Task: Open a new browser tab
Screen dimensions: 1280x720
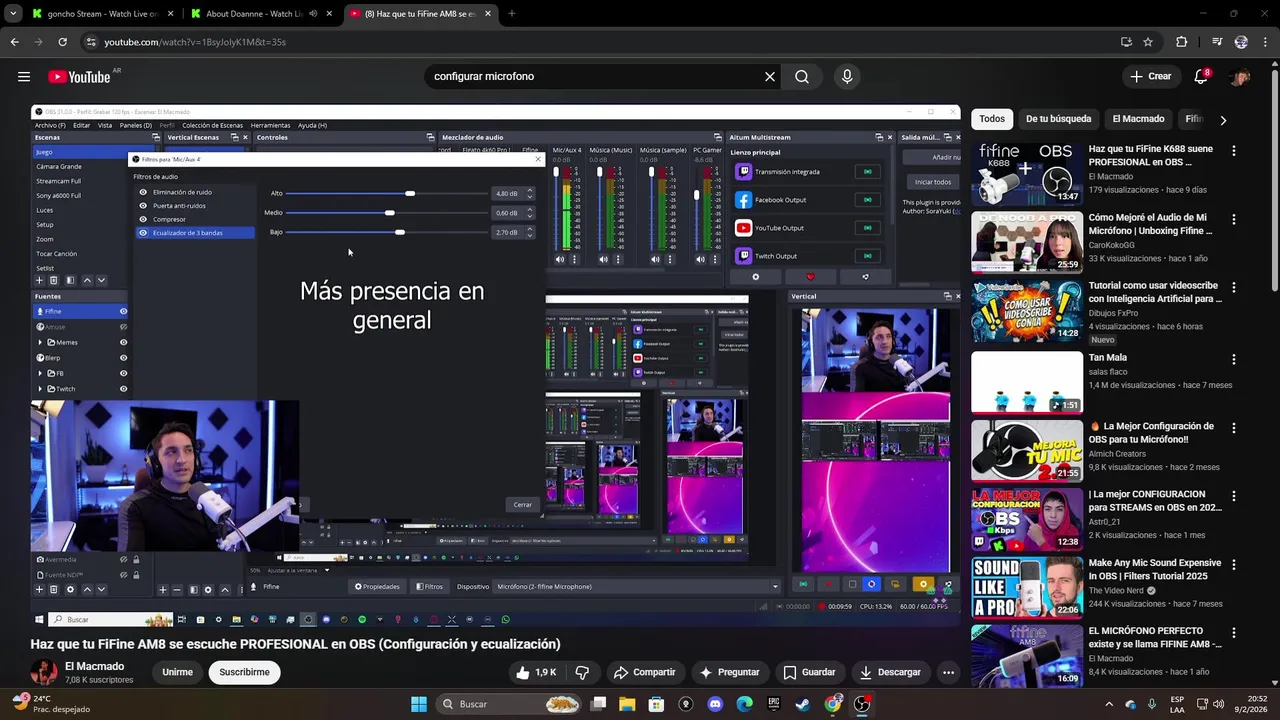Action: [x=511, y=14]
